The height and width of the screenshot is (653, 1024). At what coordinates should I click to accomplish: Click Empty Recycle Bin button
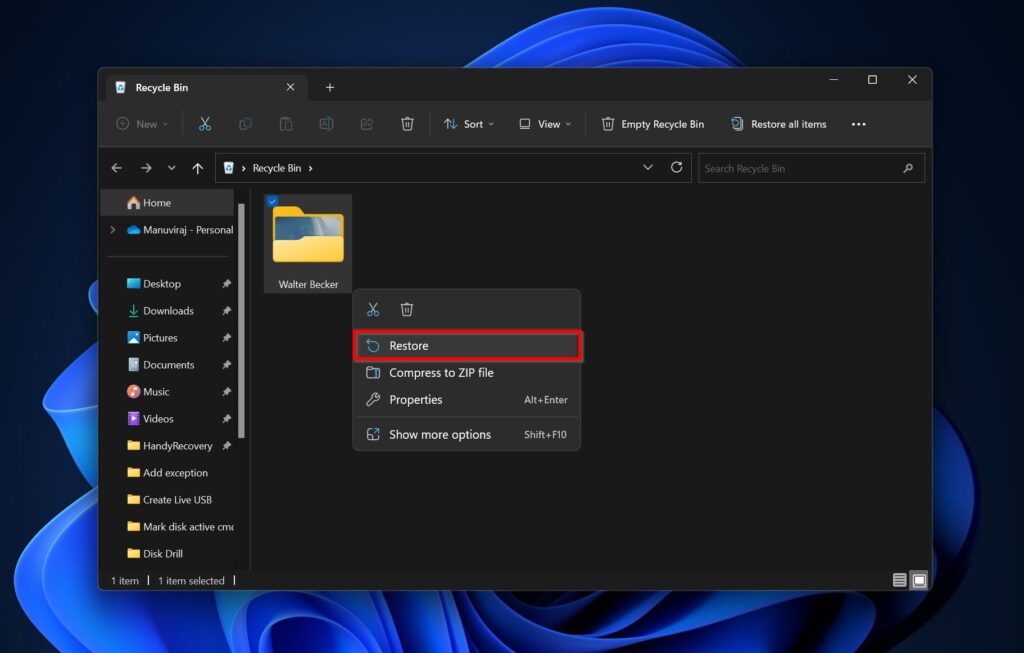pos(653,124)
